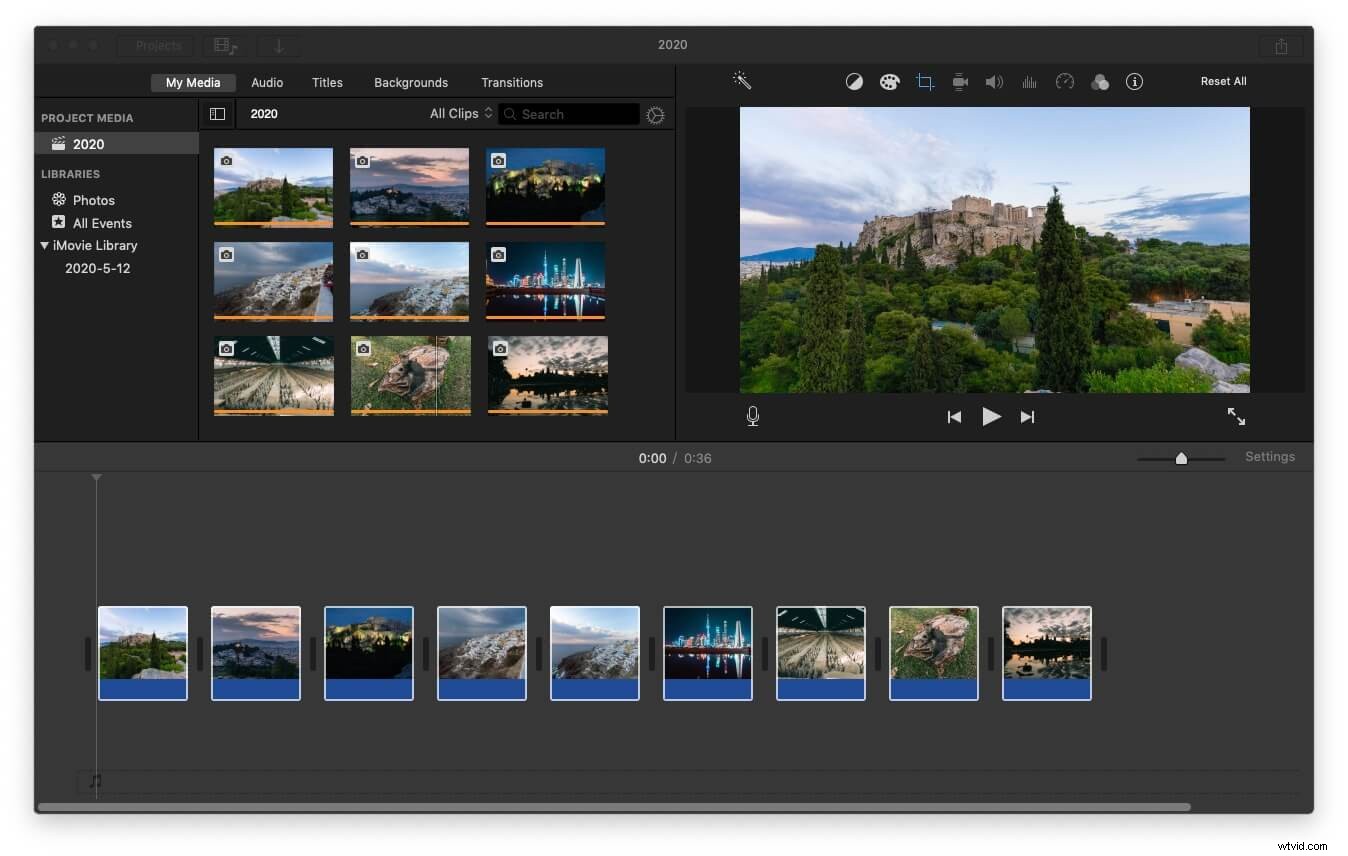
Task: Select the Color Balance tool
Action: pyautogui.click(x=854, y=81)
